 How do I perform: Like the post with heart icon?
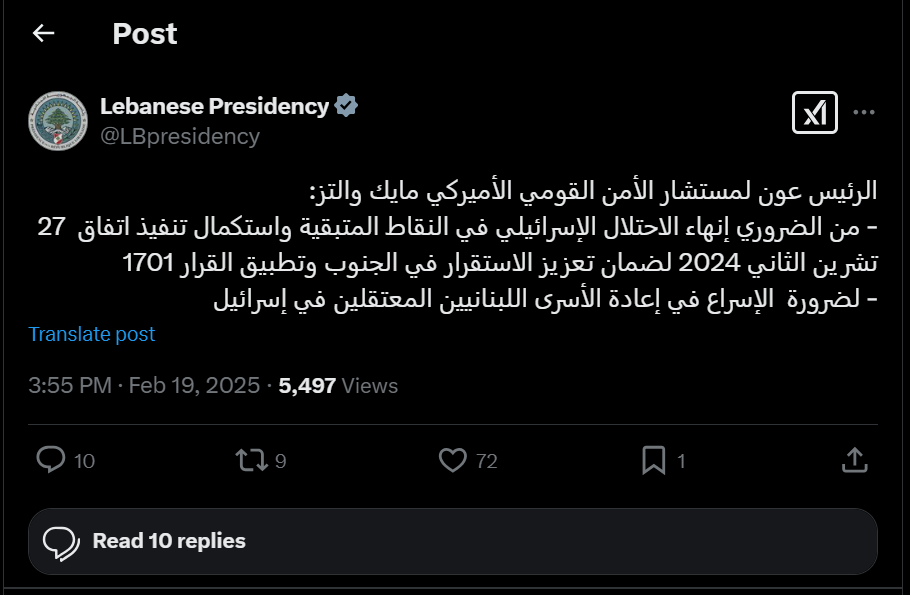pyautogui.click(x=453, y=460)
